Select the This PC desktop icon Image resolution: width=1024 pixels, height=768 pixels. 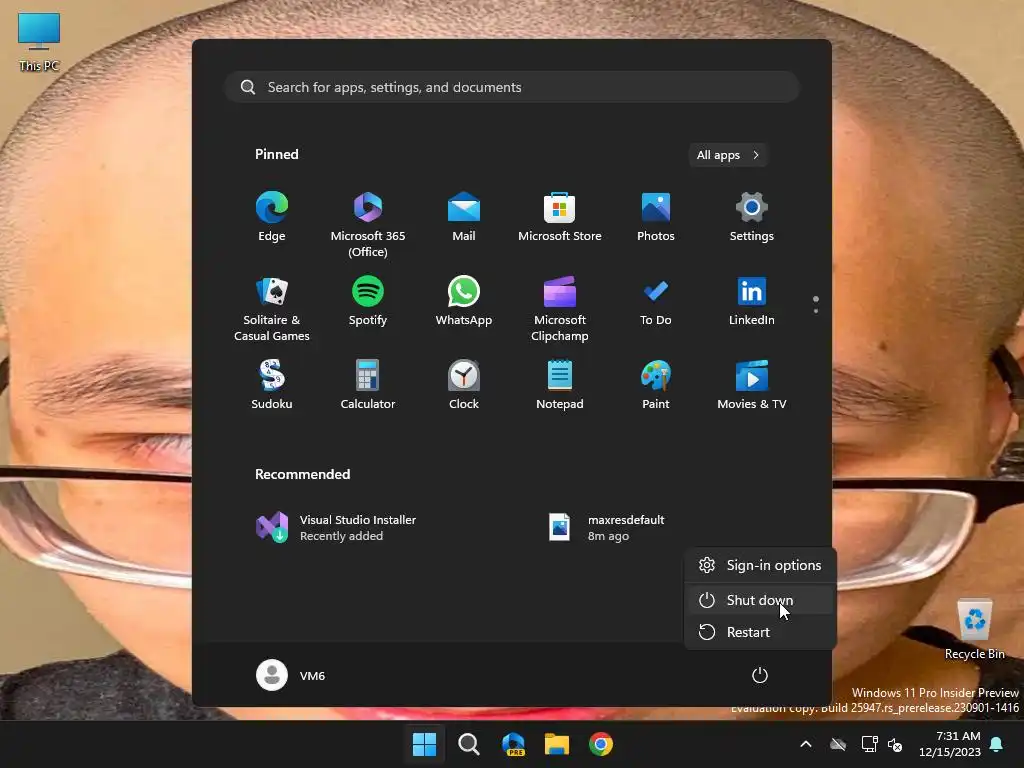(x=39, y=42)
